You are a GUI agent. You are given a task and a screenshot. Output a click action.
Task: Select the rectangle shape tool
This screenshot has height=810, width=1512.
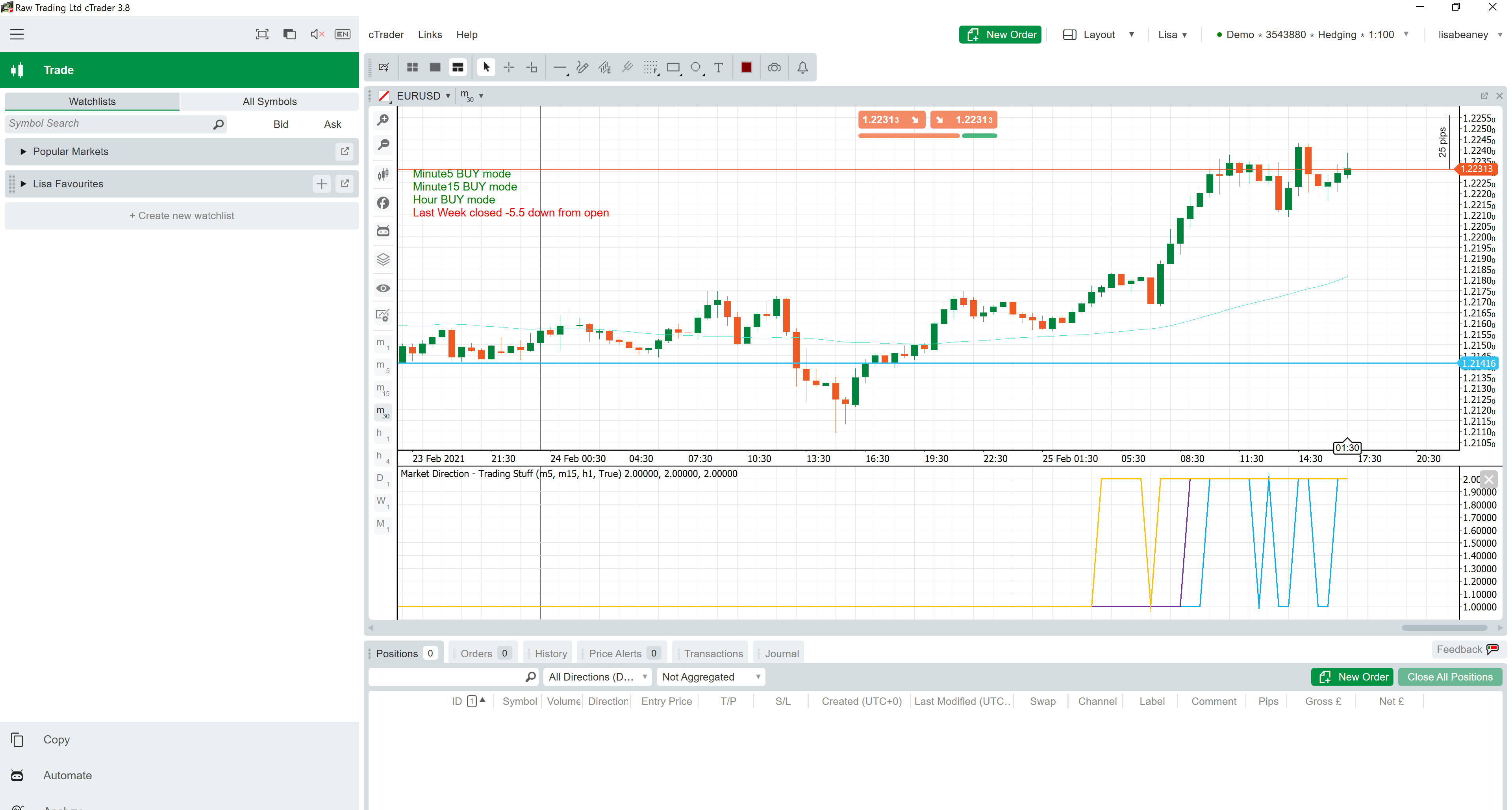coord(674,67)
